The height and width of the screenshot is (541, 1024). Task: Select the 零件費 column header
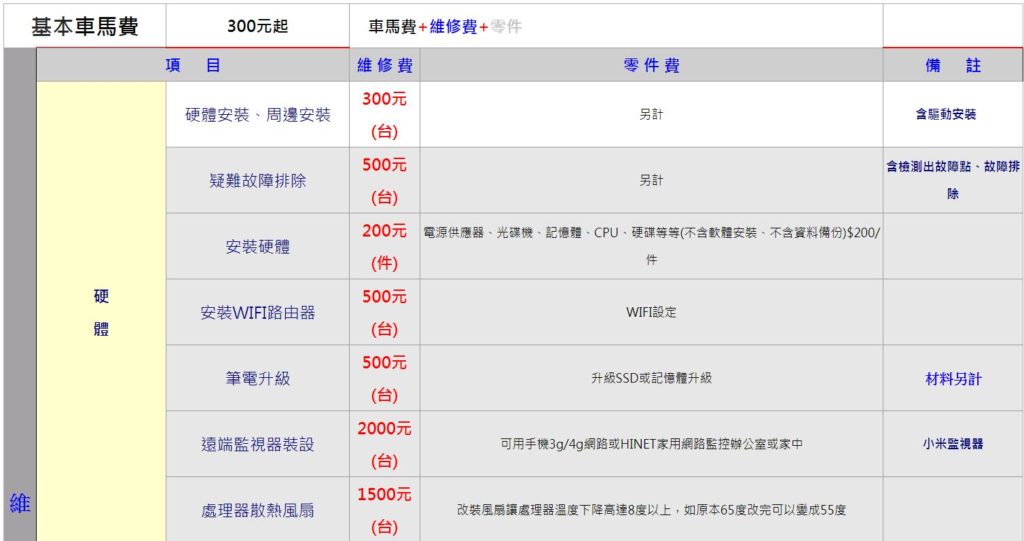click(651, 66)
